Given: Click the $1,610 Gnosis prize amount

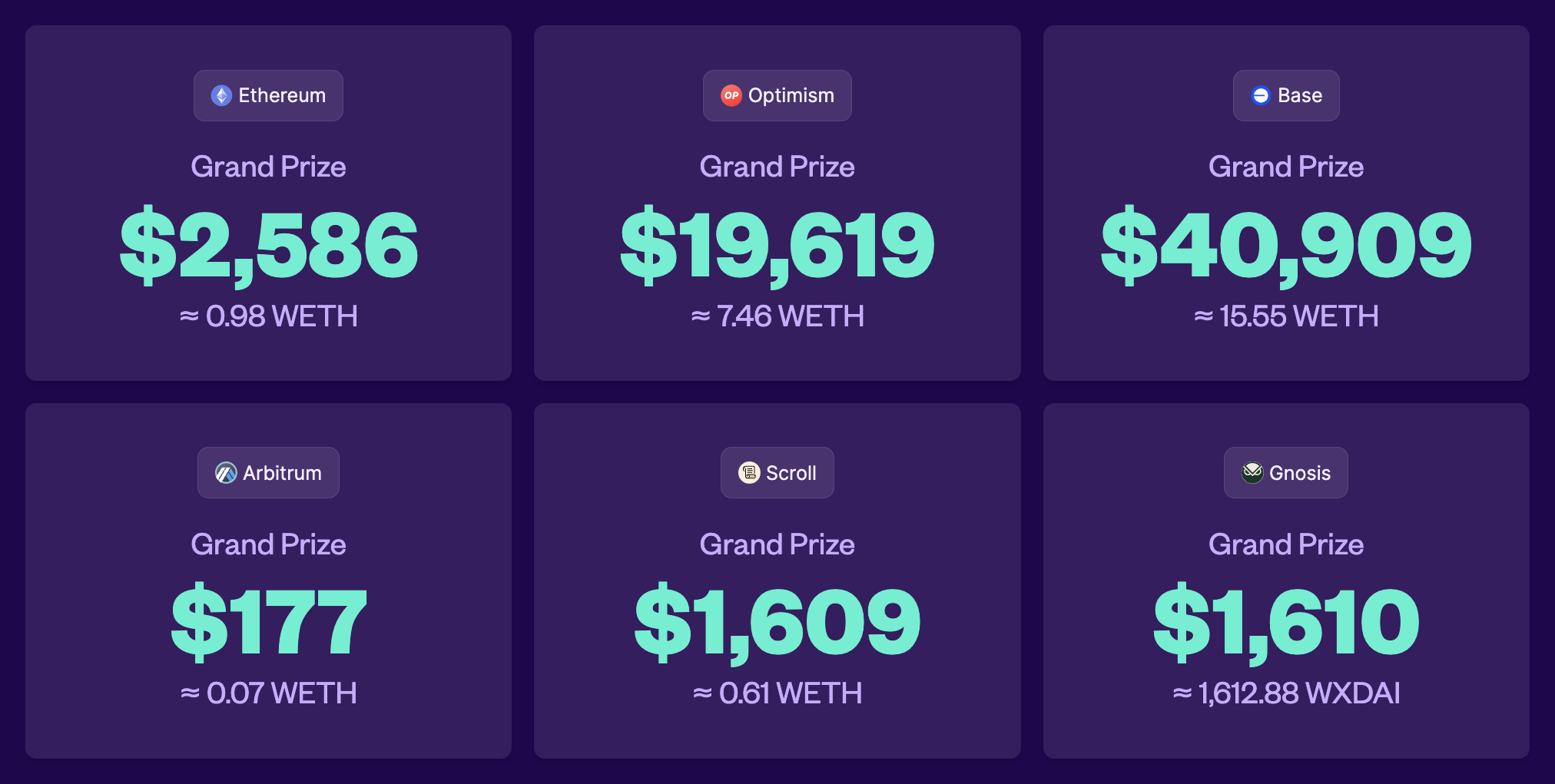Looking at the screenshot, I should pos(1286,622).
